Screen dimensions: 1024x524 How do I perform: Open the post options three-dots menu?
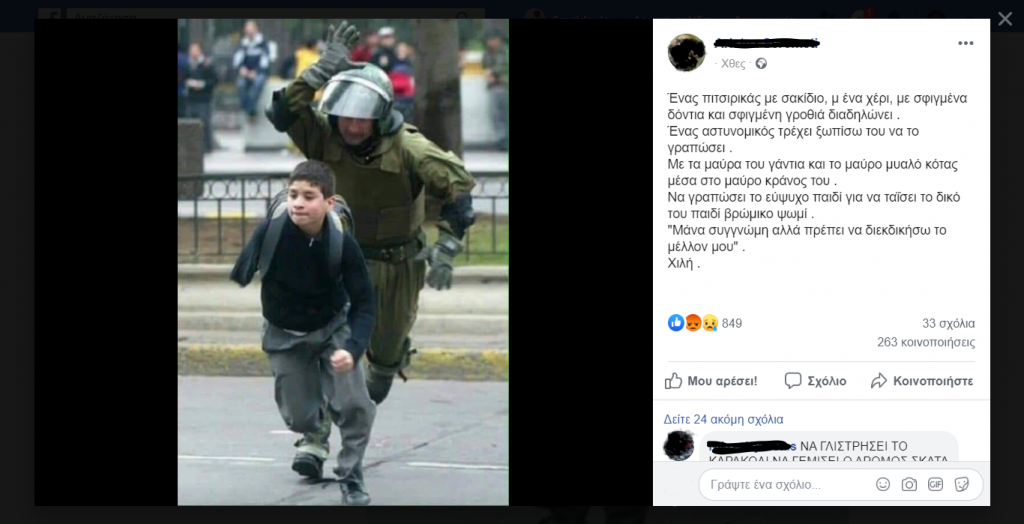[x=965, y=43]
